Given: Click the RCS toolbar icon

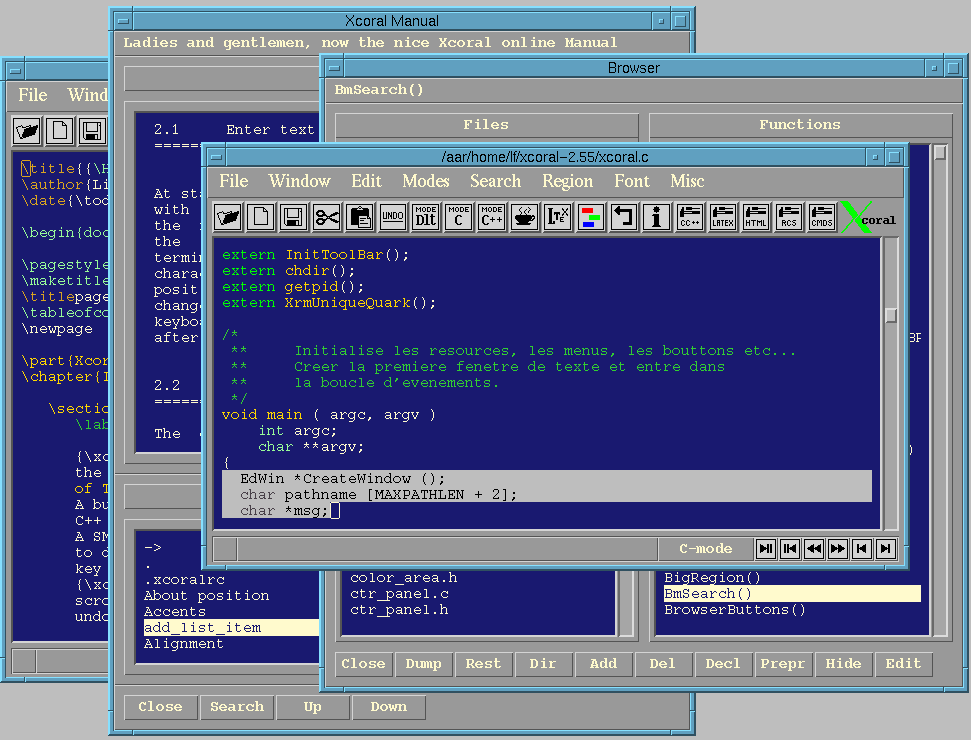Looking at the screenshot, I should pyautogui.click(x=789, y=217).
